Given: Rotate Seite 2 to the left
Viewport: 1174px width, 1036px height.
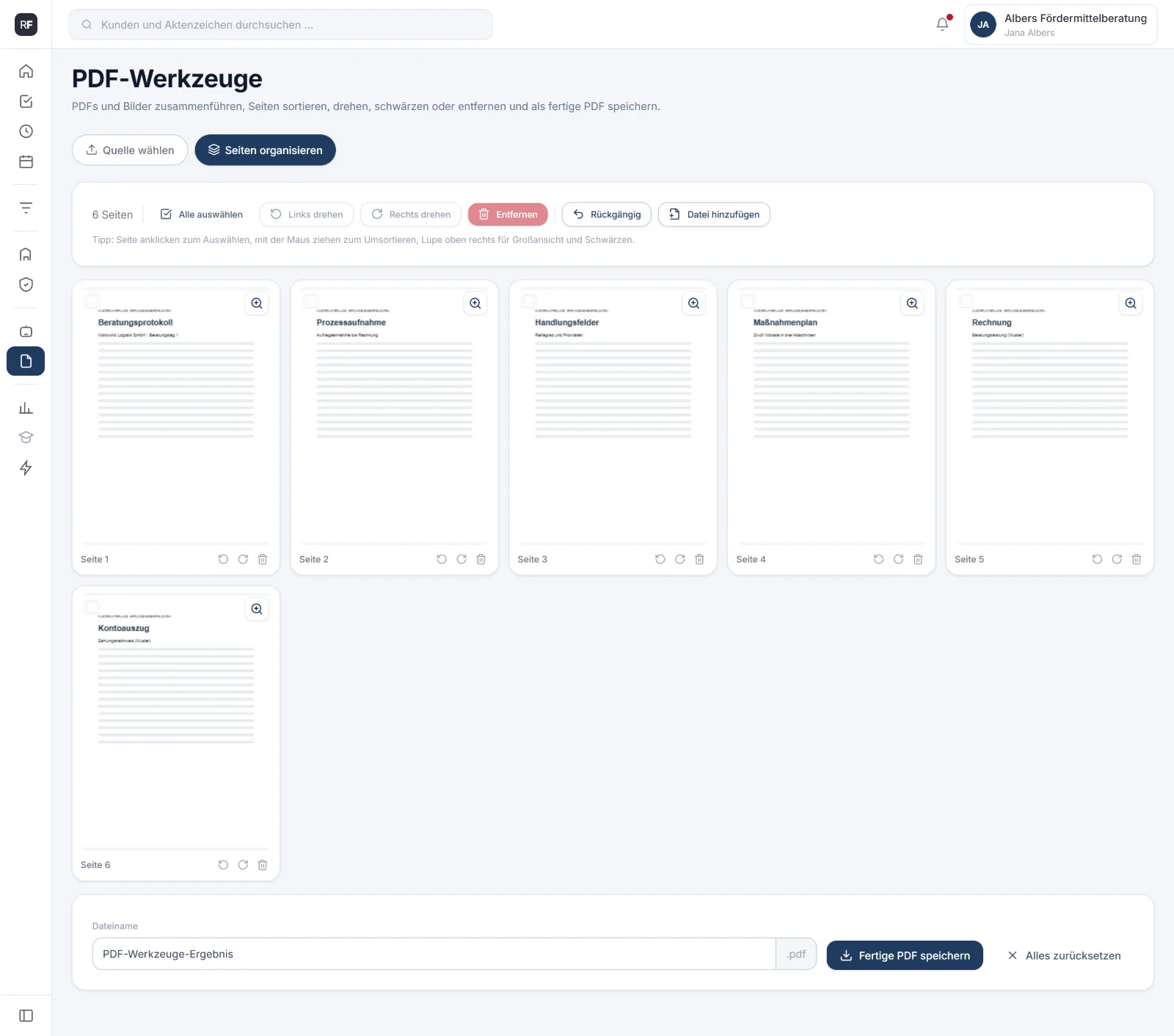Looking at the screenshot, I should pyautogui.click(x=442, y=559).
